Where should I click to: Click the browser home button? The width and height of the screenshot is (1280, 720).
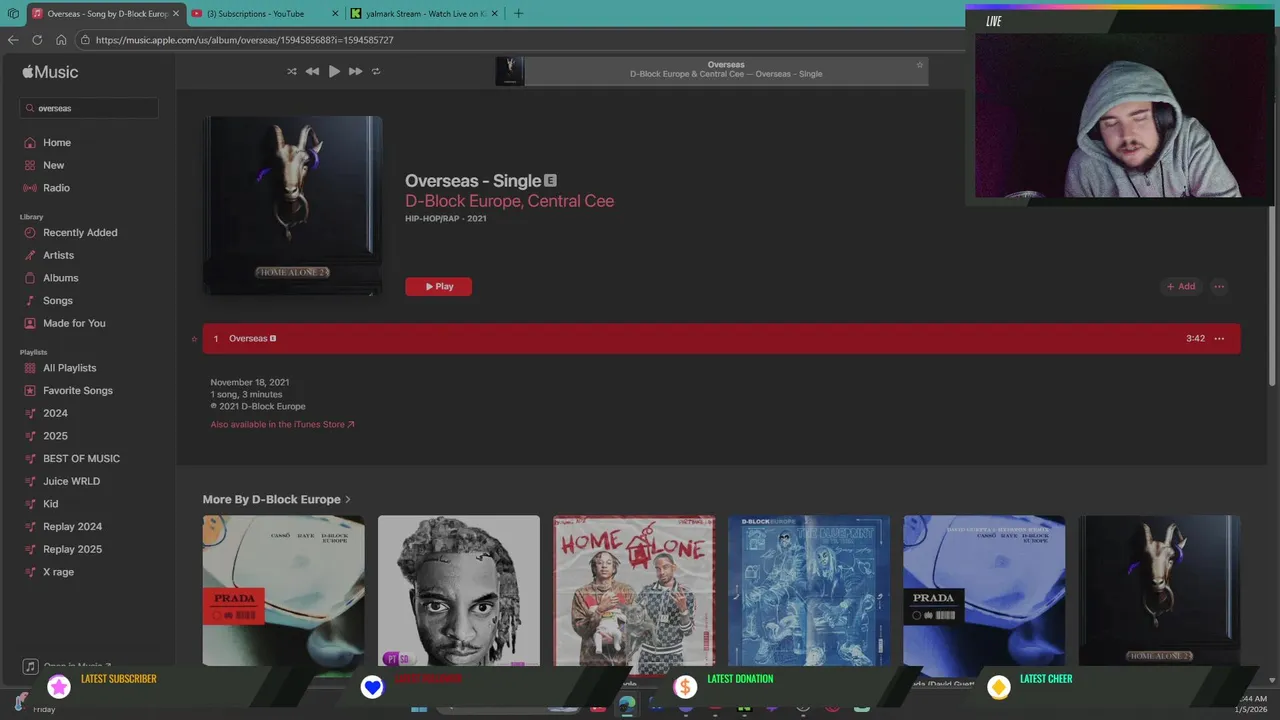61,40
